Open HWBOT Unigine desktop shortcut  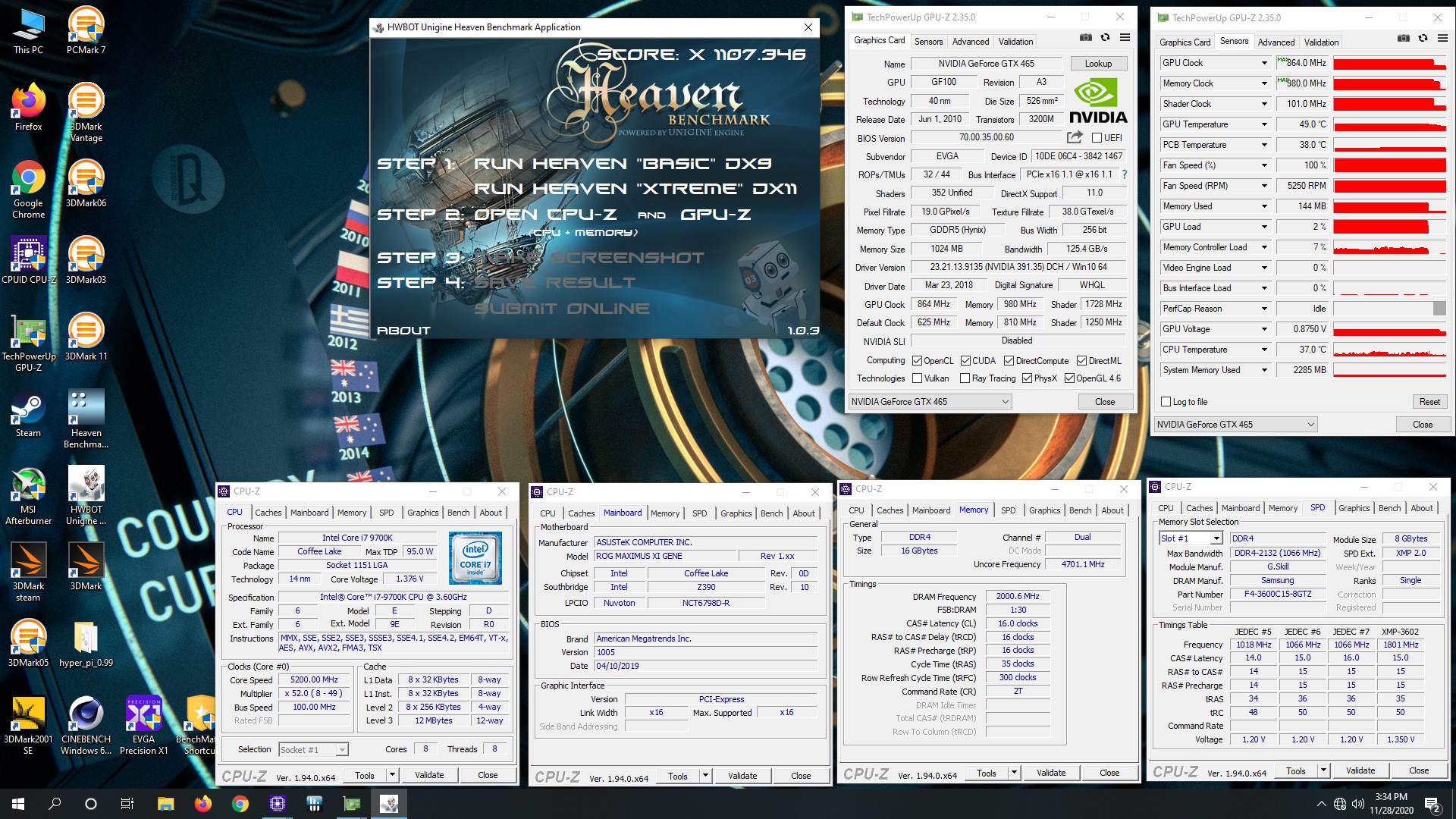point(86,495)
